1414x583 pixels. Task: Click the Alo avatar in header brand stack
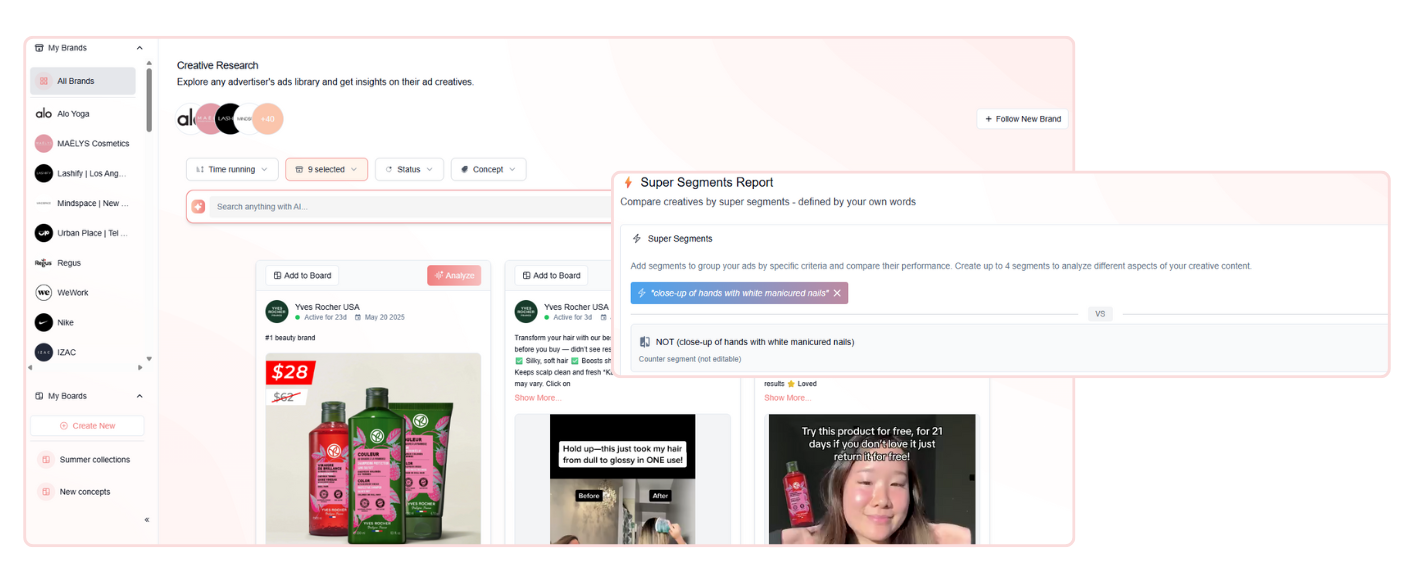coord(187,119)
